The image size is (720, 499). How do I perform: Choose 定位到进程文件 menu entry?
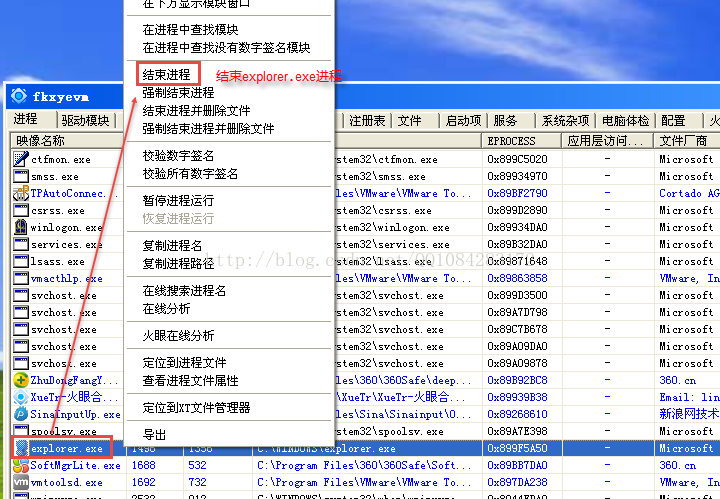184,363
